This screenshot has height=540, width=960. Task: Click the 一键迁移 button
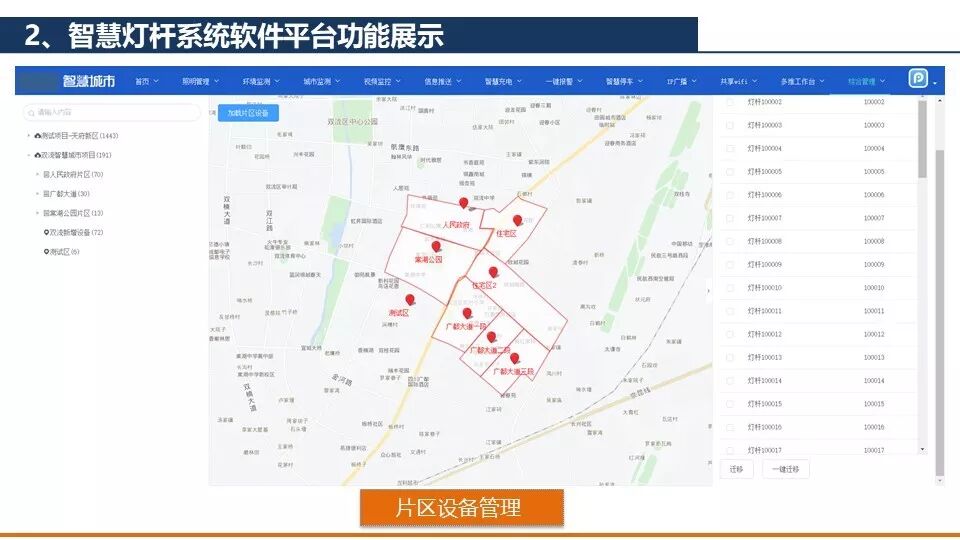tap(786, 469)
